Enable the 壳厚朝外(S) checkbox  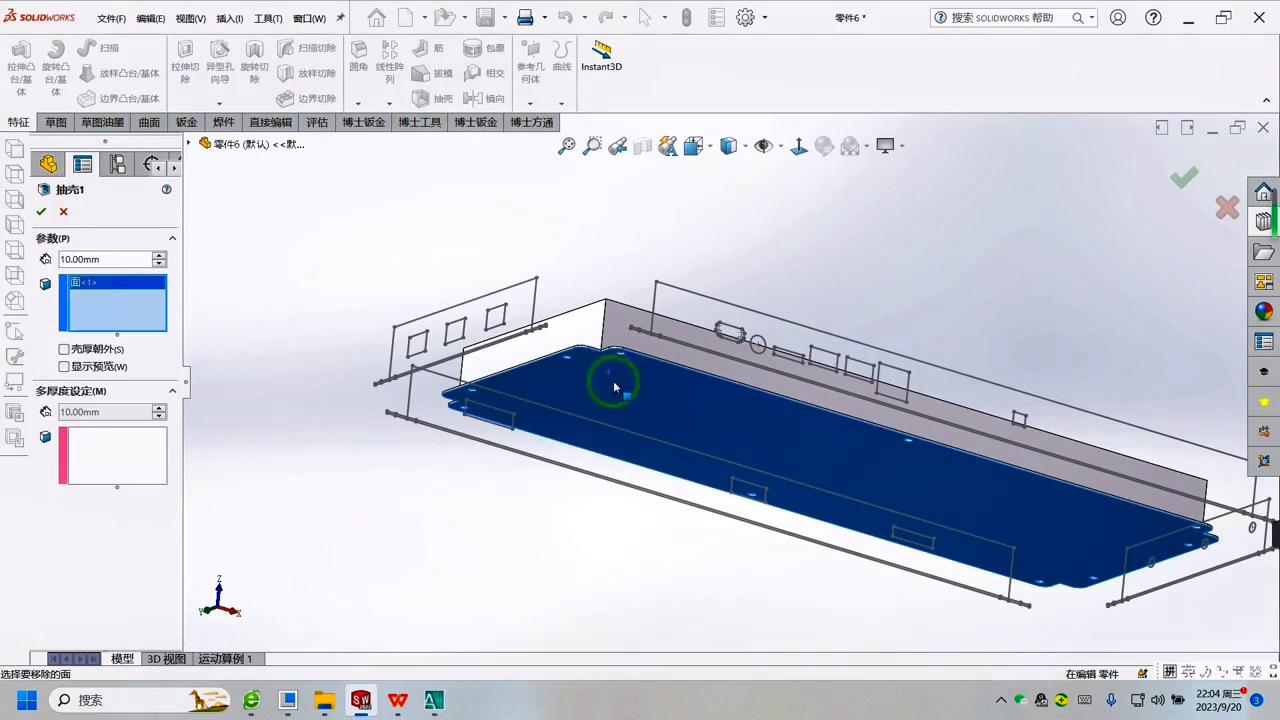pos(64,349)
